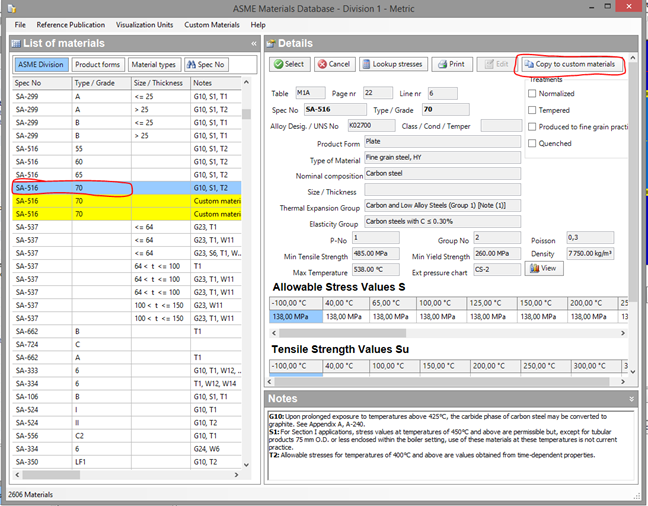Select the SA-299 A <= 25 row
648x506 pixels.
(127, 97)
